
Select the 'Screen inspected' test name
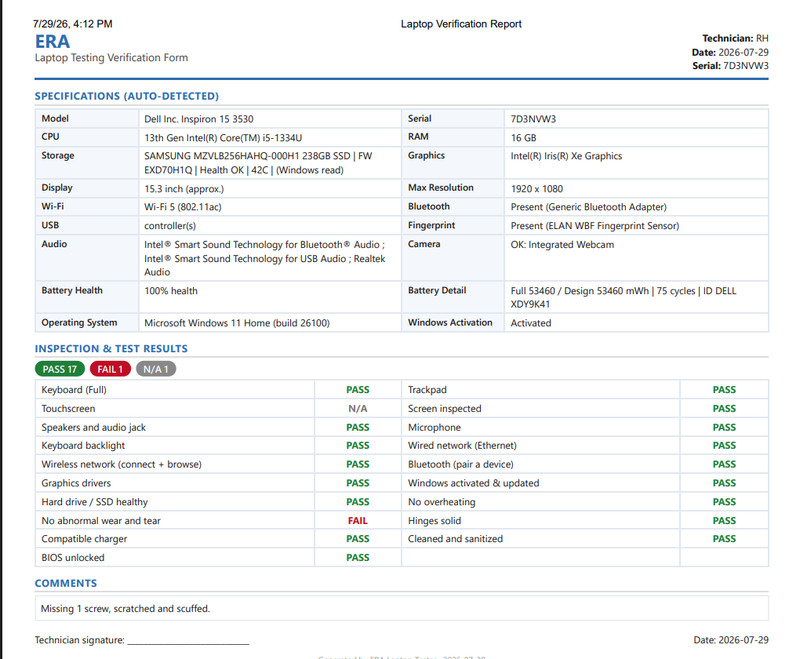444,409
